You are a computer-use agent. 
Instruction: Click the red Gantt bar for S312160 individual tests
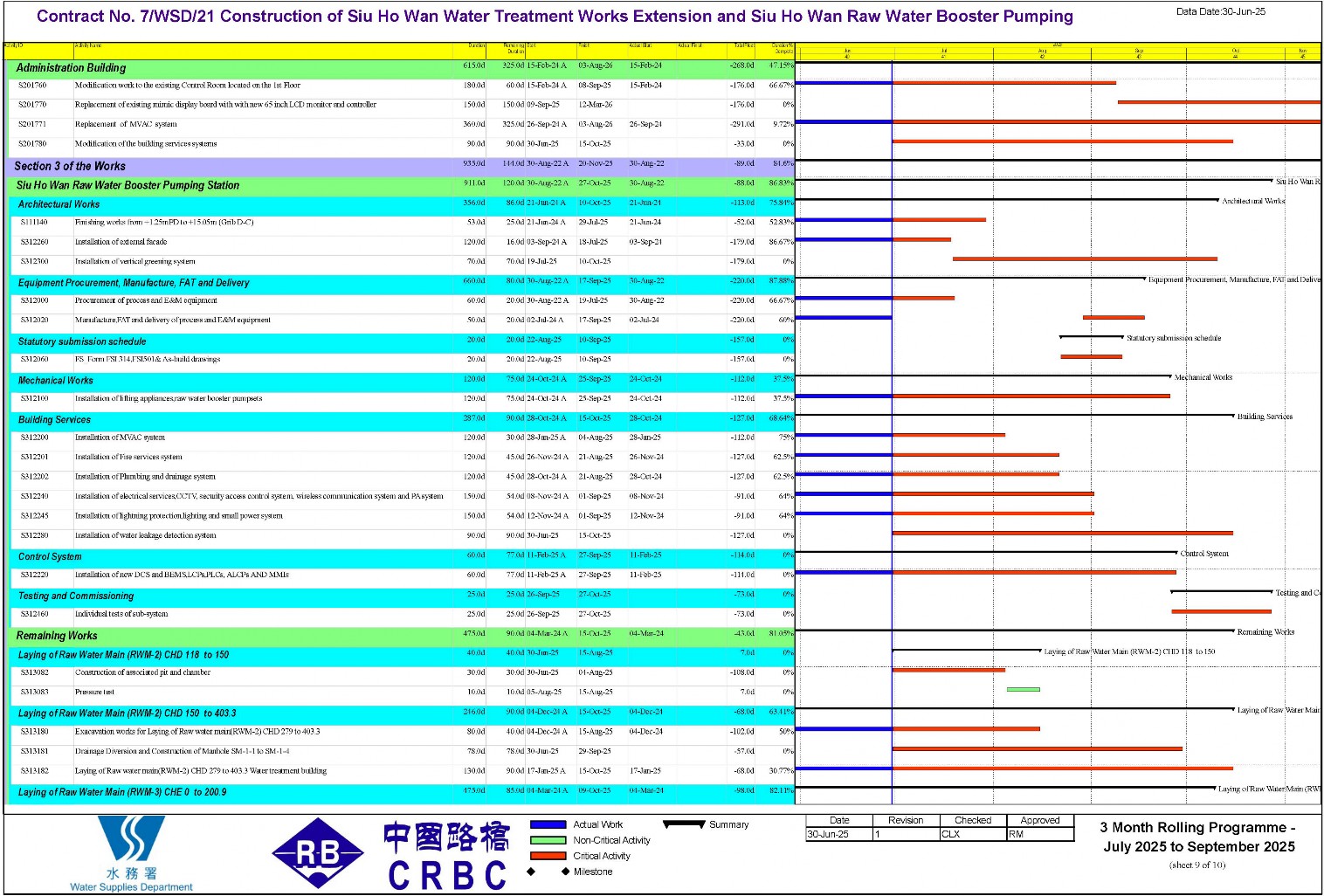pyautogui.click(x=1221, y=611)
